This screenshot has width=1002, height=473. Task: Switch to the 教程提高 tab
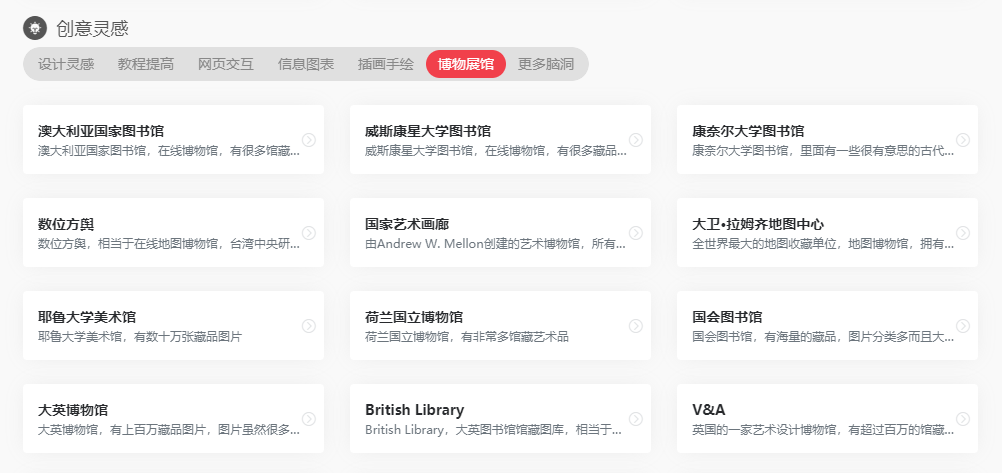(146, 64)
